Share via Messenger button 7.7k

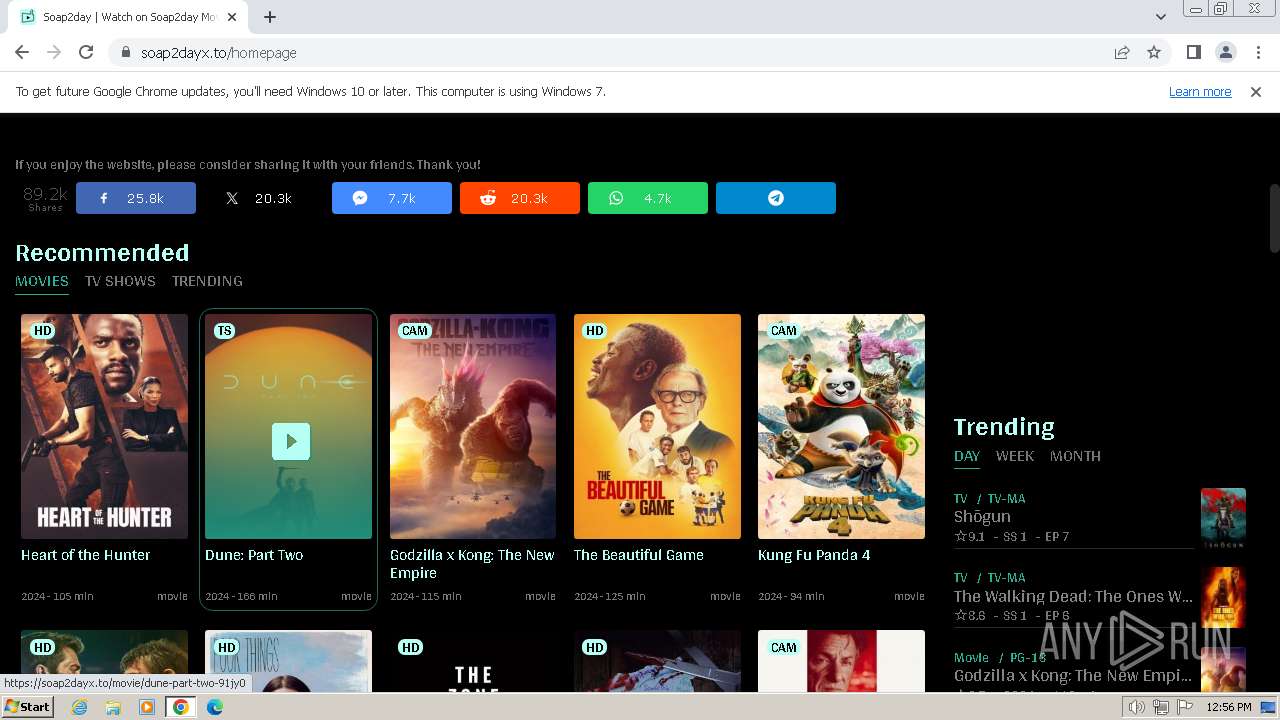point(392,198)
